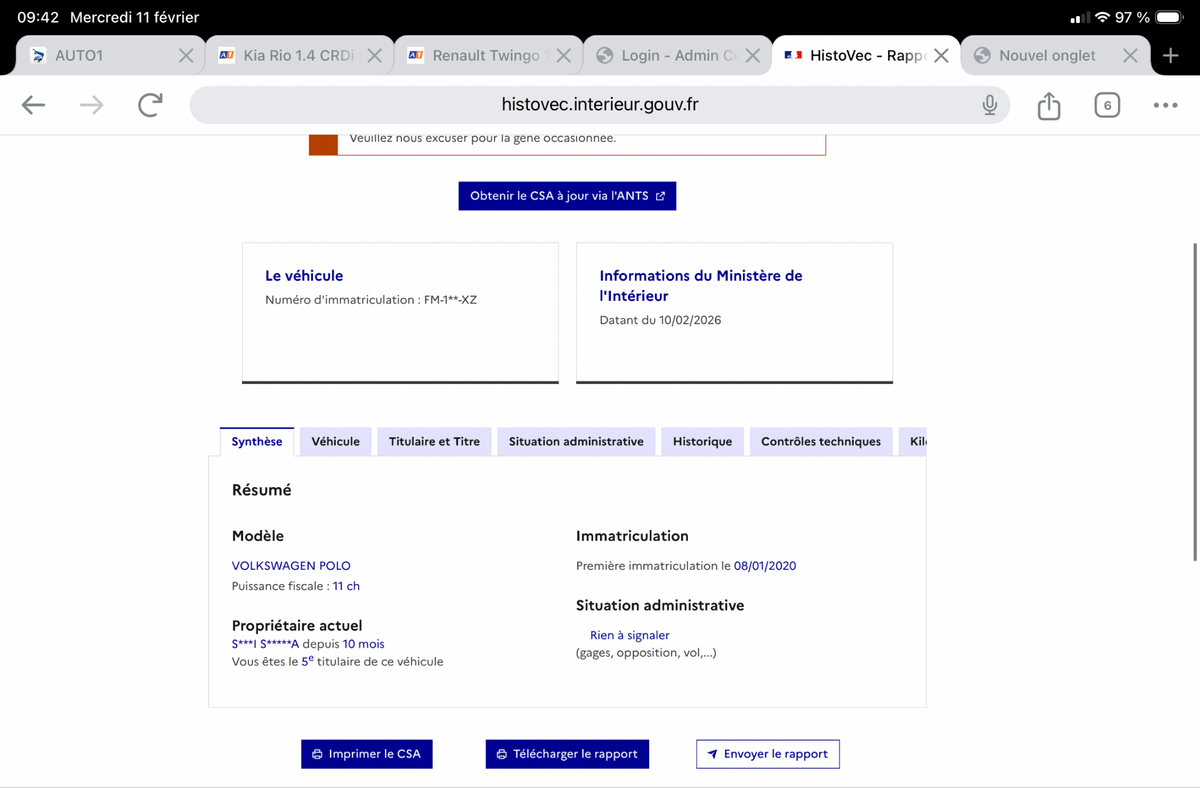This screenshot has height=788, width=1200.
Task: Click the VOLKSWAGEN POLO model text
Action: pos(291,566)
